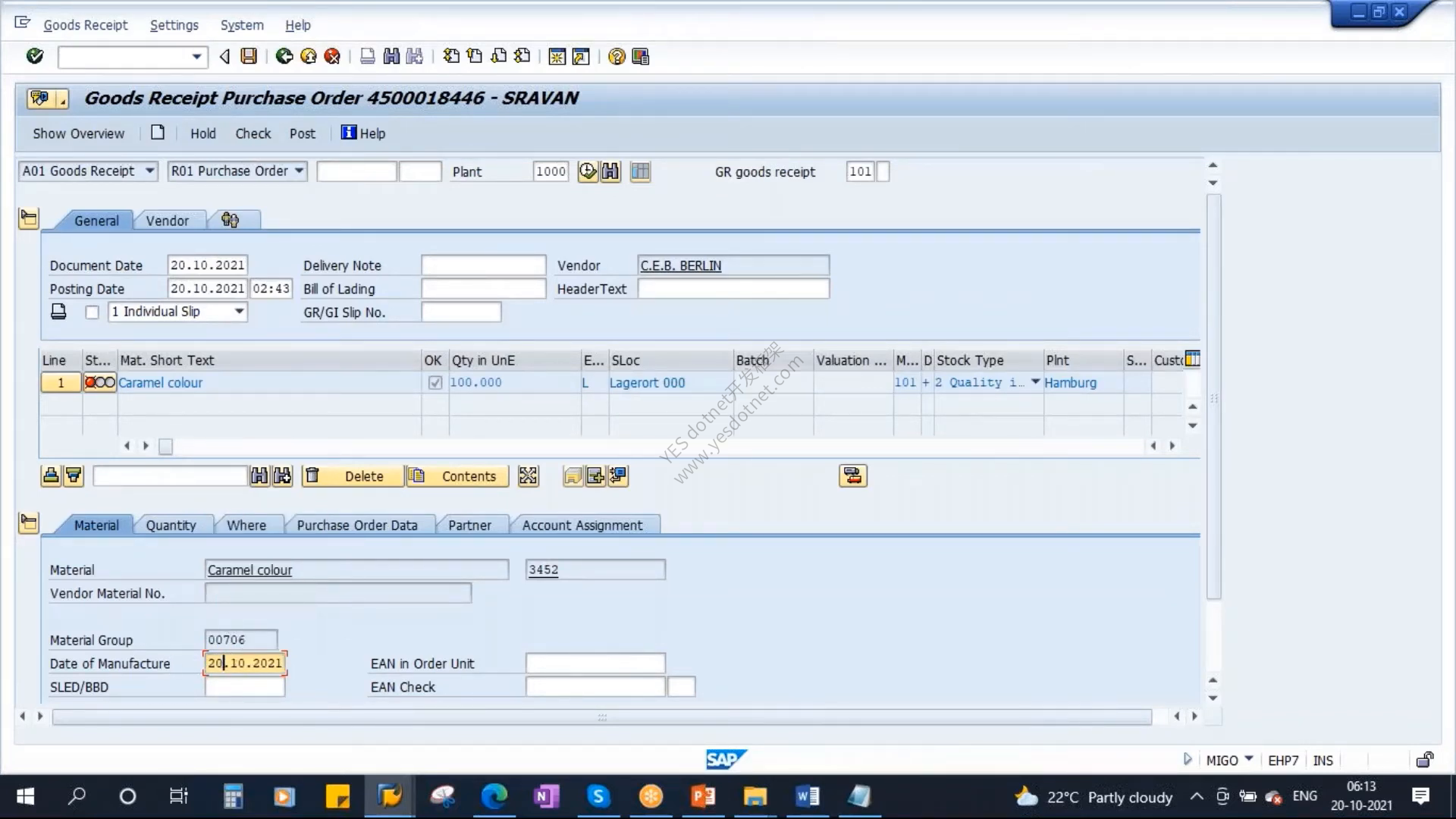Open the Windows Start menu
The image size is (1456, 819).
coord(25,796)
